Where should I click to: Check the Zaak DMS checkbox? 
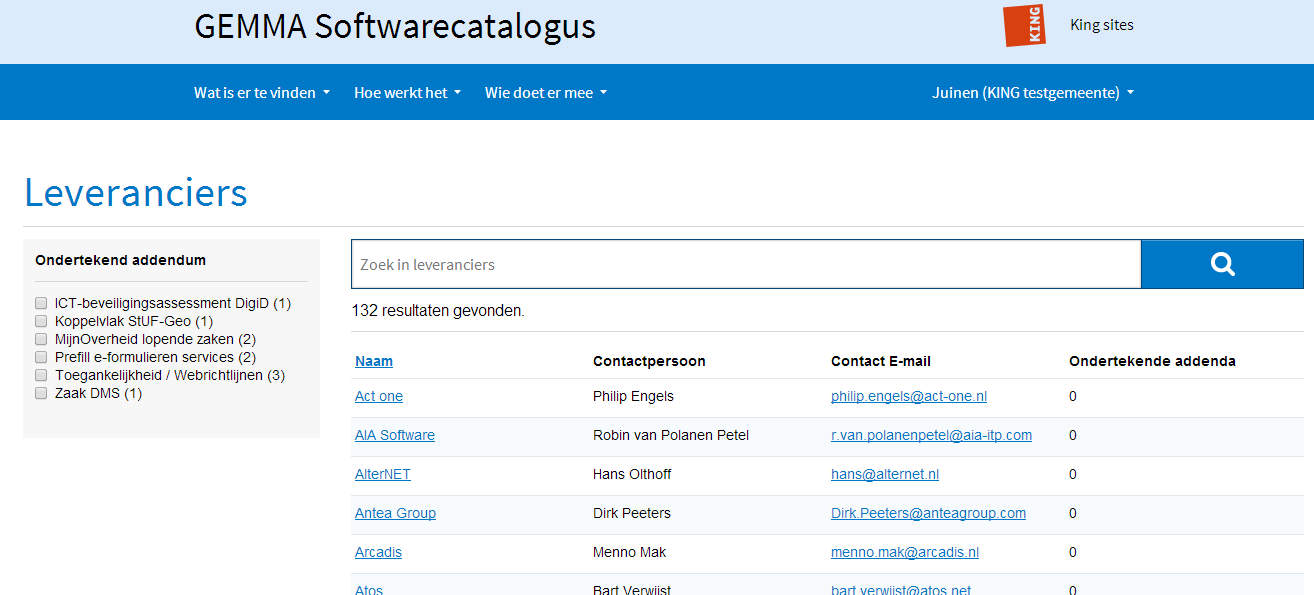(41, 393)
